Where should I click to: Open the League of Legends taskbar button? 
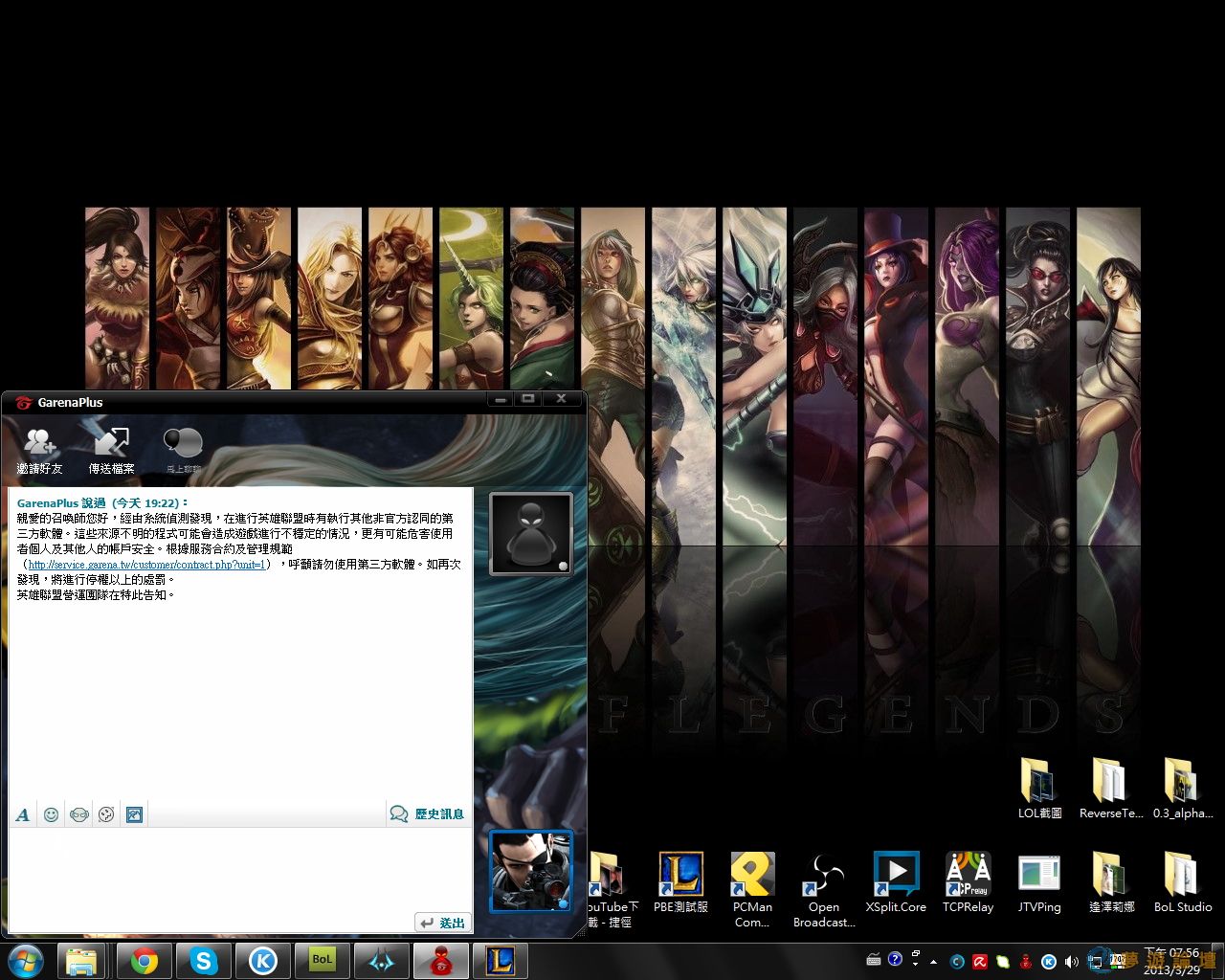pyautogui.click(x=500, y=960)
